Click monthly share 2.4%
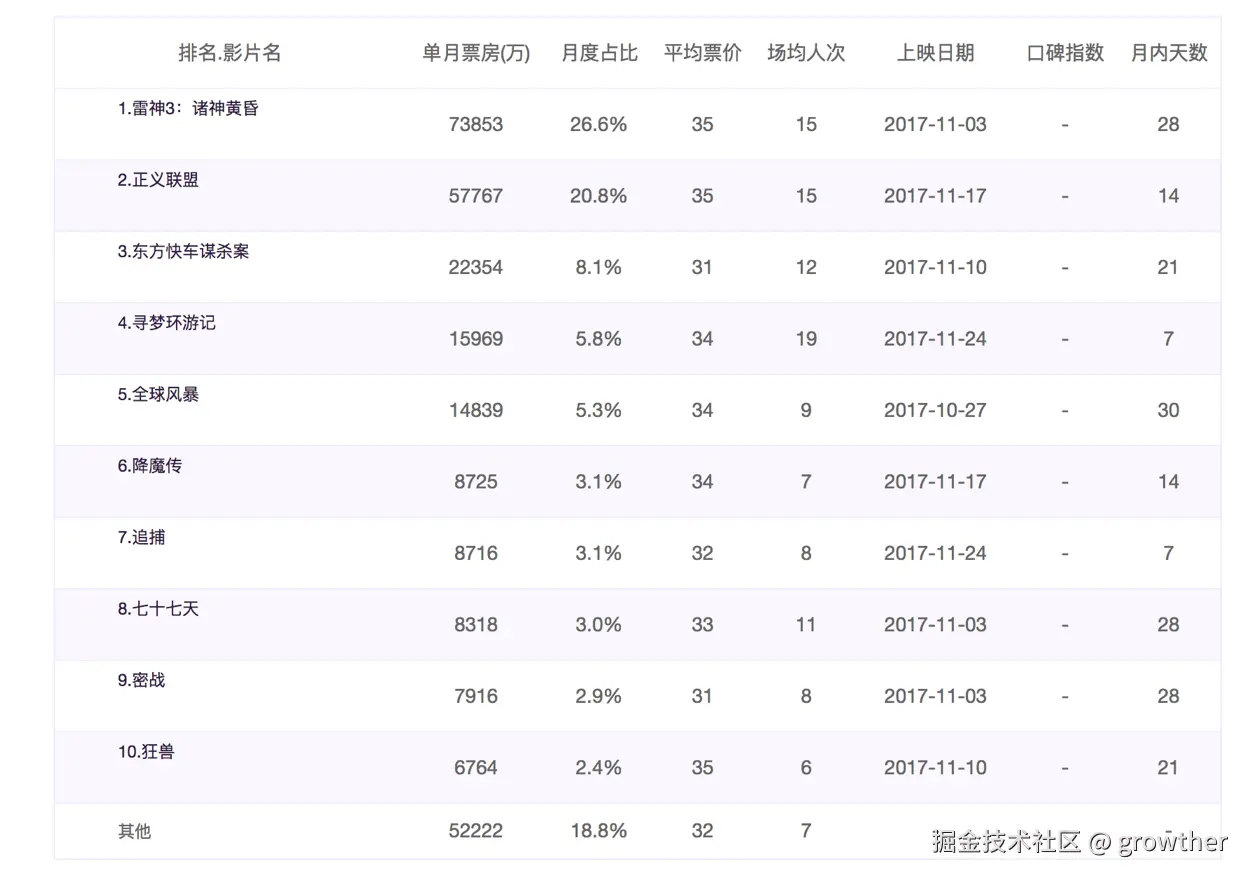Image resolution: width=1252 pixels, height=882 pixels. point(599,768)
